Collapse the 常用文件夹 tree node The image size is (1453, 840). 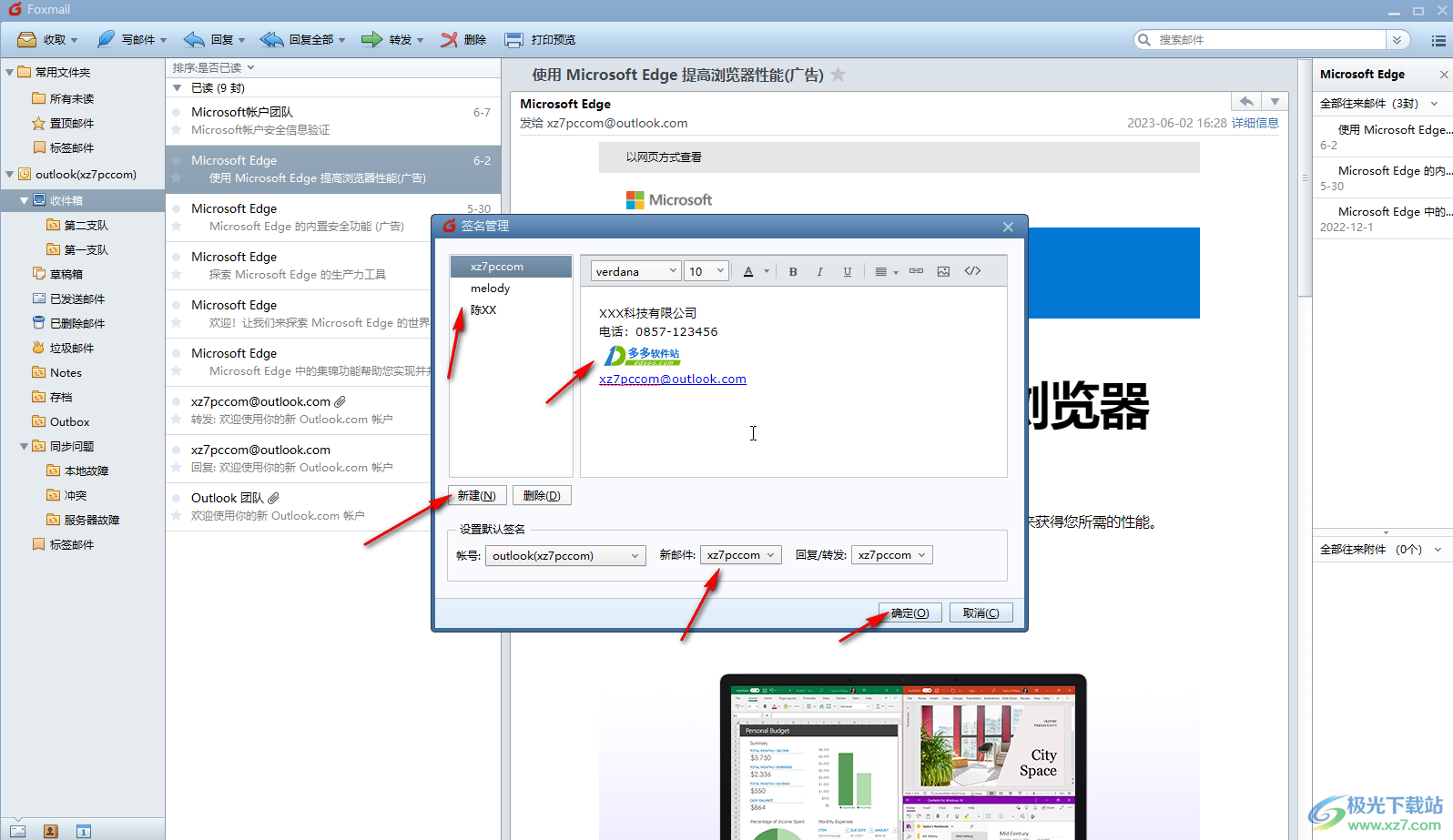click(9, 72)
